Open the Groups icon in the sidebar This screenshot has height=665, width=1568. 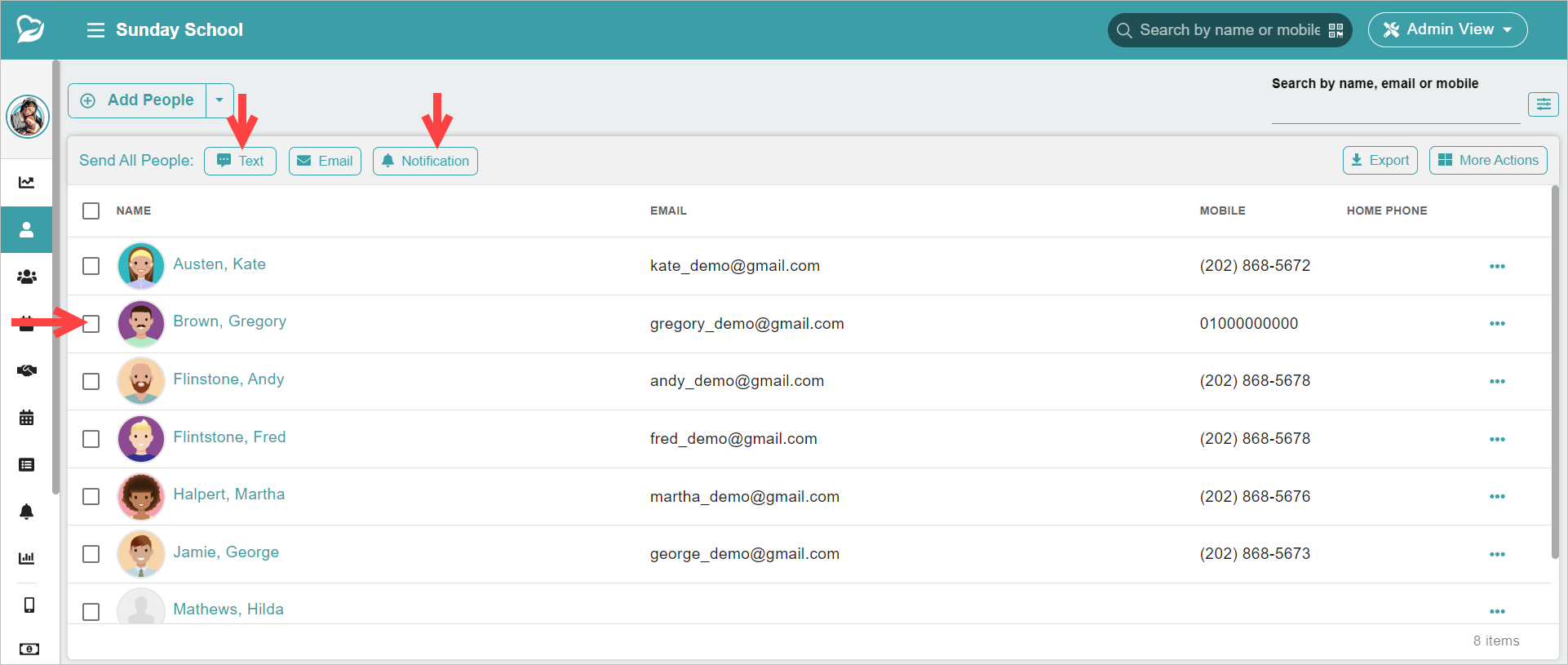point(27,277)
